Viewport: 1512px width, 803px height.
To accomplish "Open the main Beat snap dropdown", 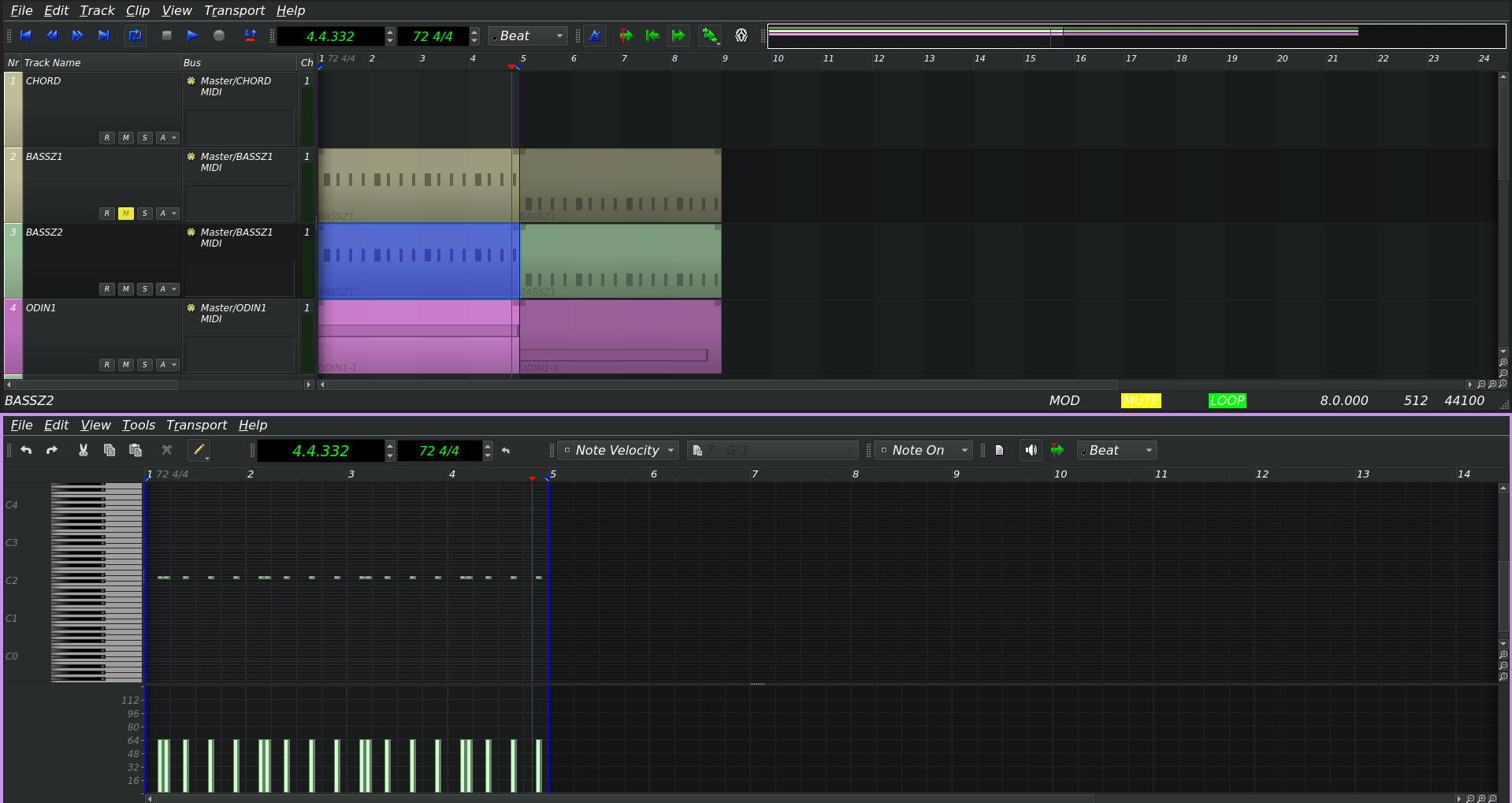I will tap(527, 35).
